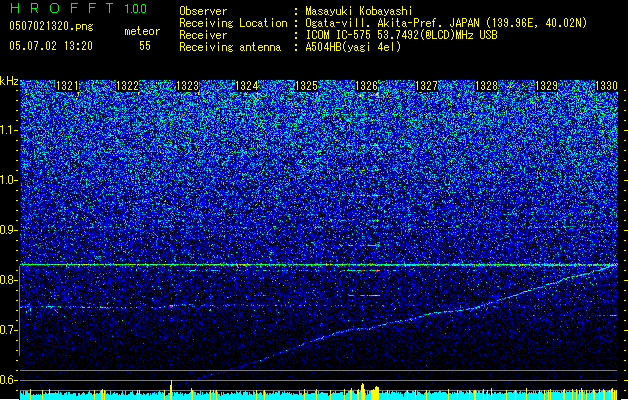Screen dimensions: 629x400
Task: Click the kHz axis label
Action: 9,81
